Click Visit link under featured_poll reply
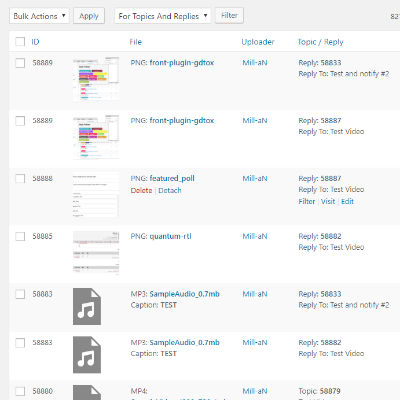Image resolution: width=400 pixels, height=400 pixels. coord(328,201)
